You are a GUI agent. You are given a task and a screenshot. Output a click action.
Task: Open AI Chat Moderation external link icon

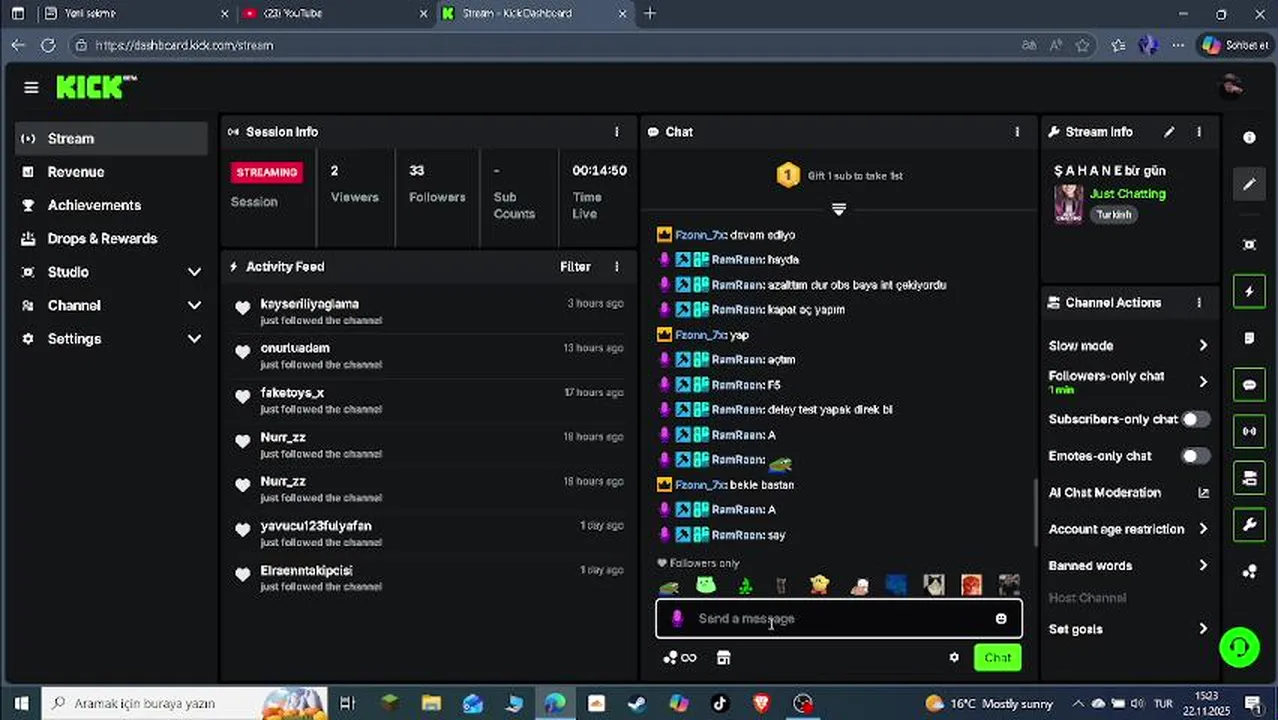1203,493
